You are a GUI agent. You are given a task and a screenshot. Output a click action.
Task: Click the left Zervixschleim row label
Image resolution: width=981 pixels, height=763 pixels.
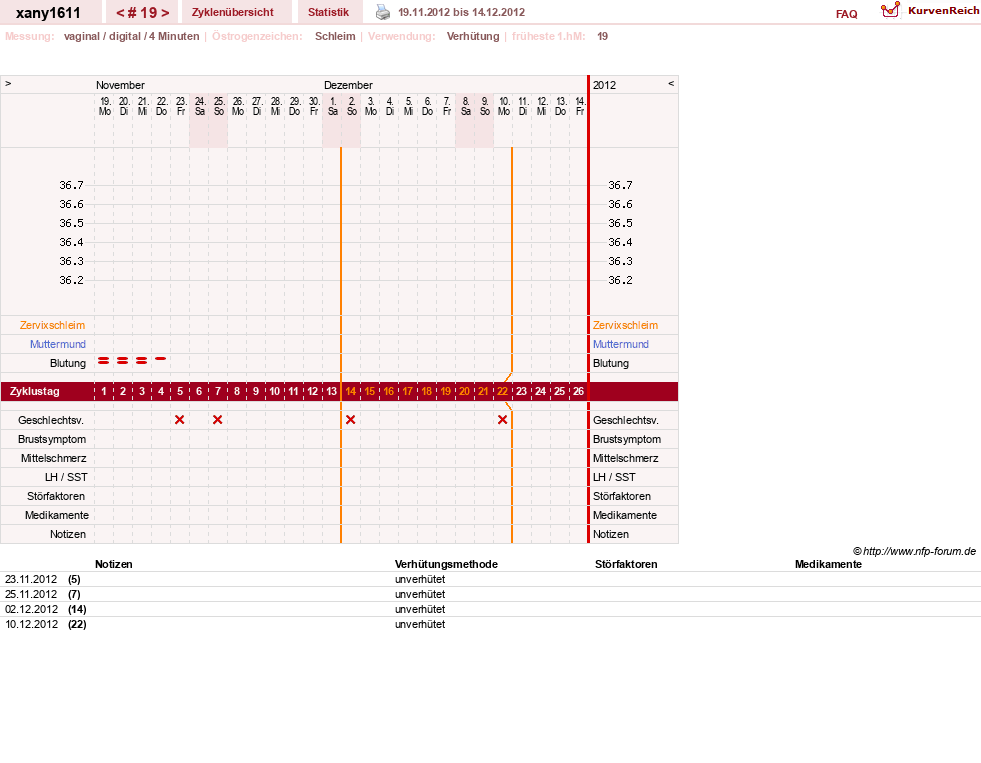53,325
